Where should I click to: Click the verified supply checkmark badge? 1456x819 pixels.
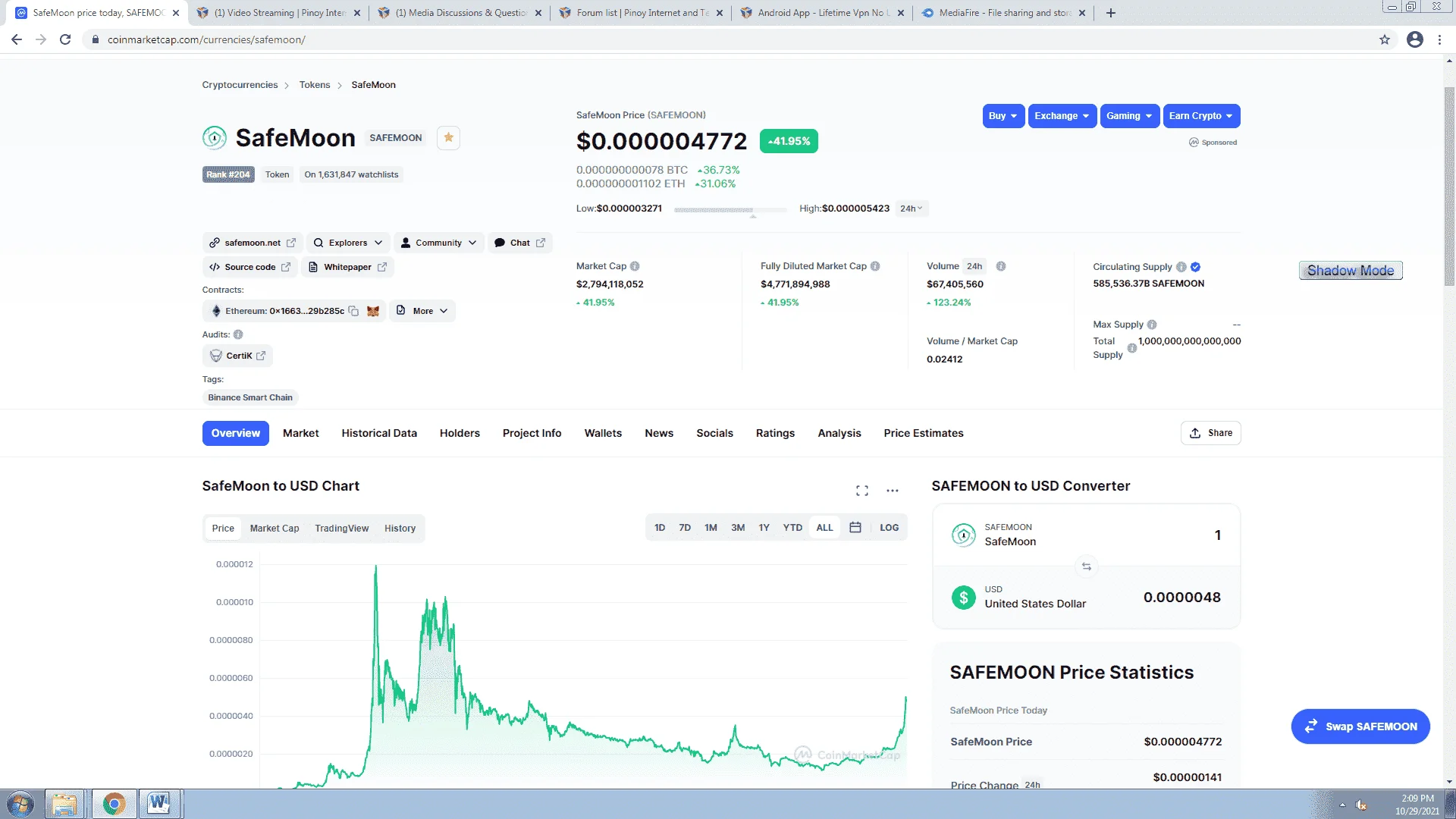[1196, 267]
